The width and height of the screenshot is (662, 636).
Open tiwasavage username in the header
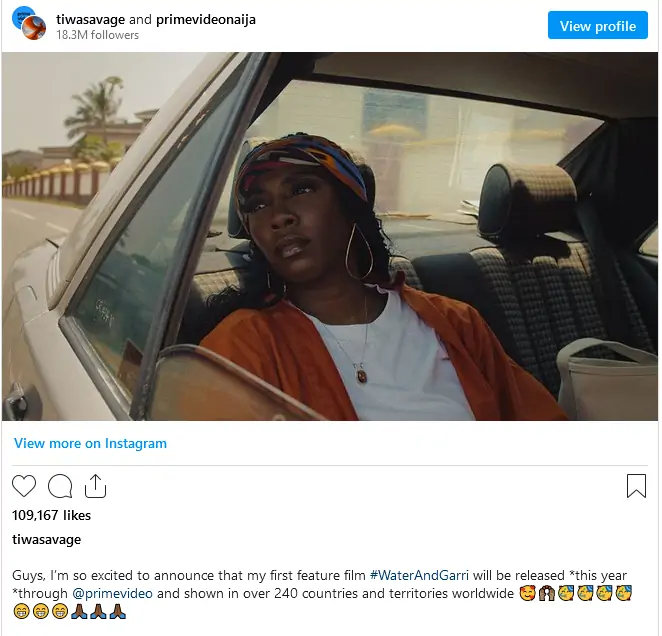[90, 19]
